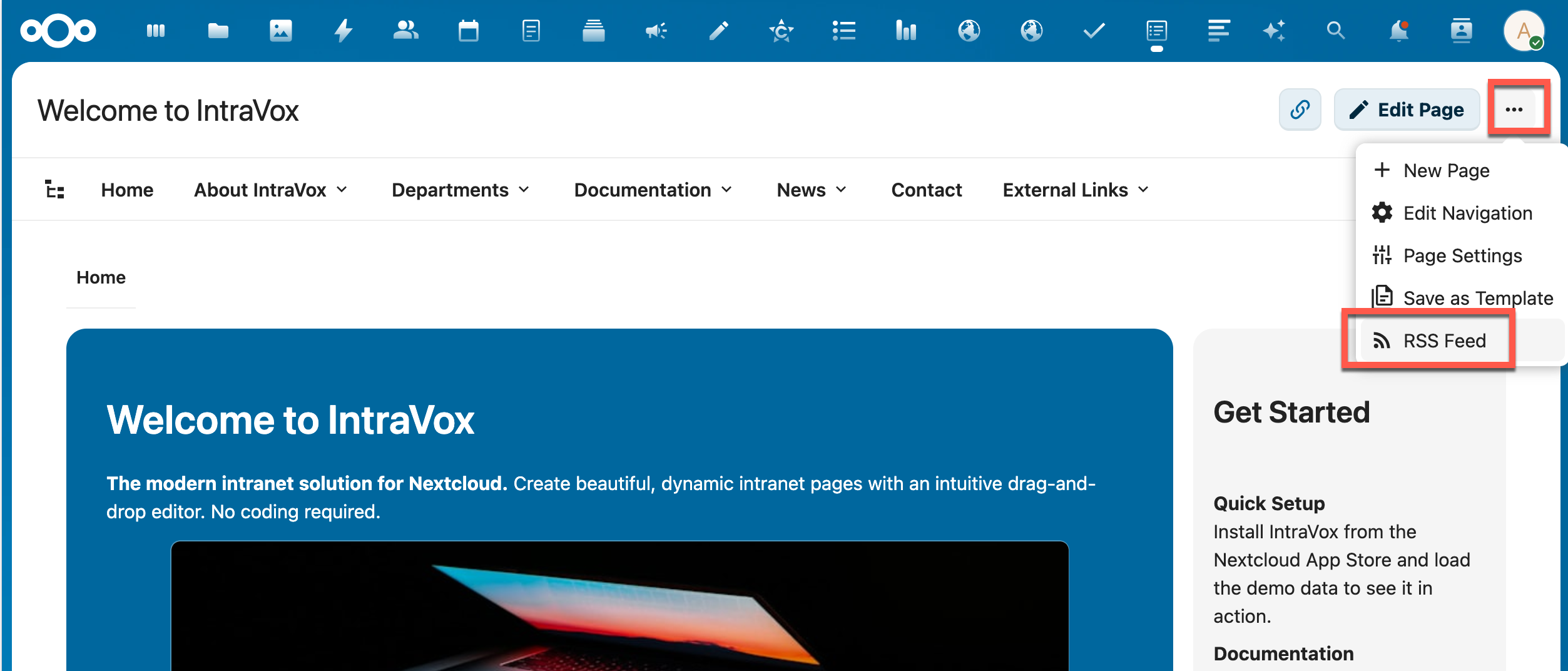The width and height of the screenshot is (1568, 671).
Task: Open the Collectives star icon
Action: [781, 30]
